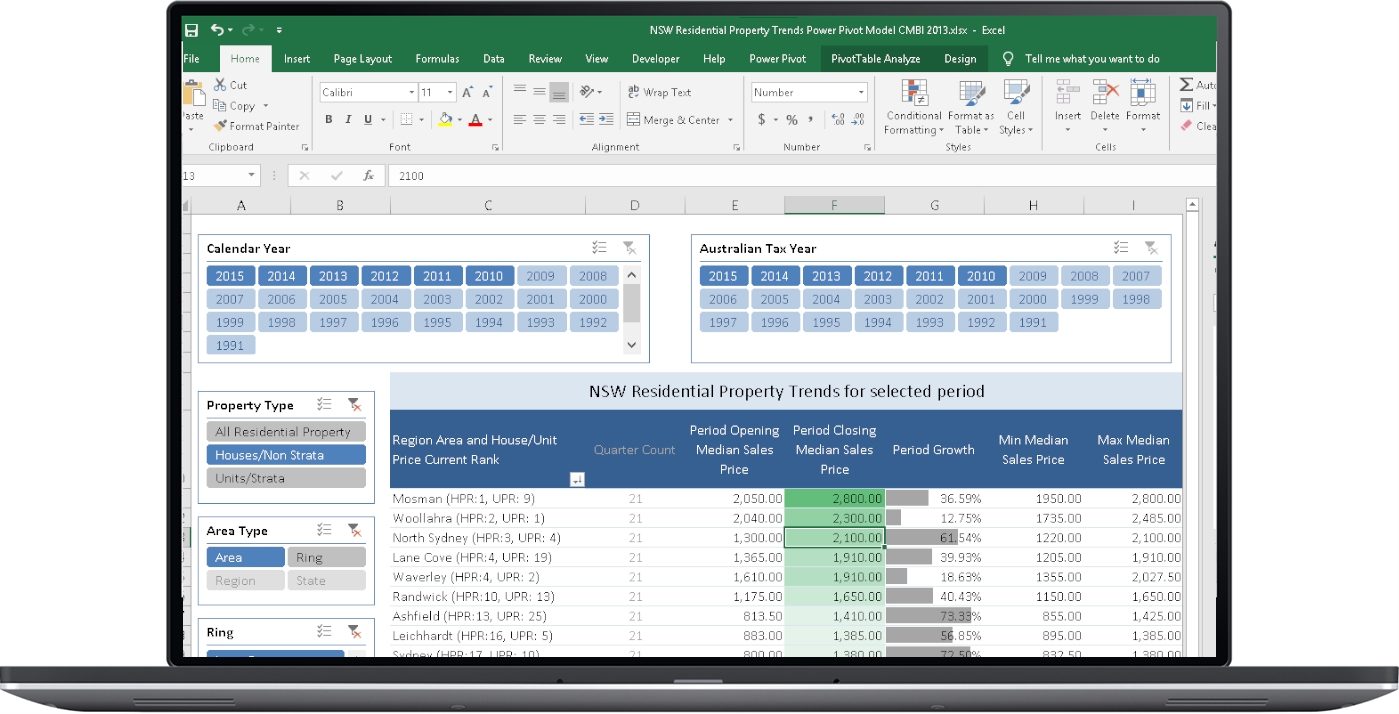The image size is (1399, 714).
Task: Toggle underline formatting
Action: (368, 120)
